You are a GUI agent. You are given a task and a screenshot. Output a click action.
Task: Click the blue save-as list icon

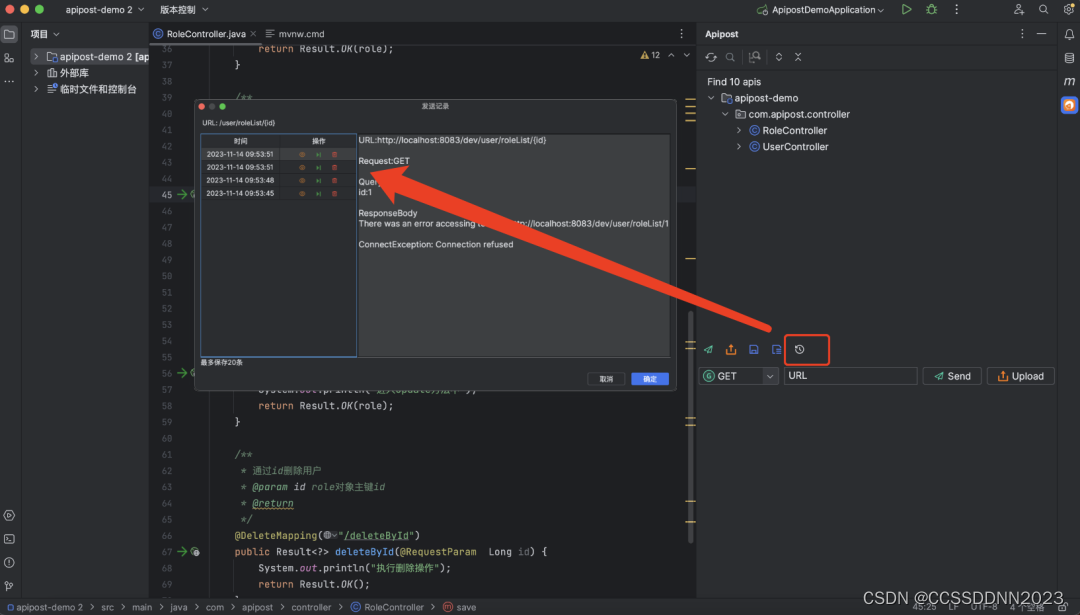(x=776, y=350)
